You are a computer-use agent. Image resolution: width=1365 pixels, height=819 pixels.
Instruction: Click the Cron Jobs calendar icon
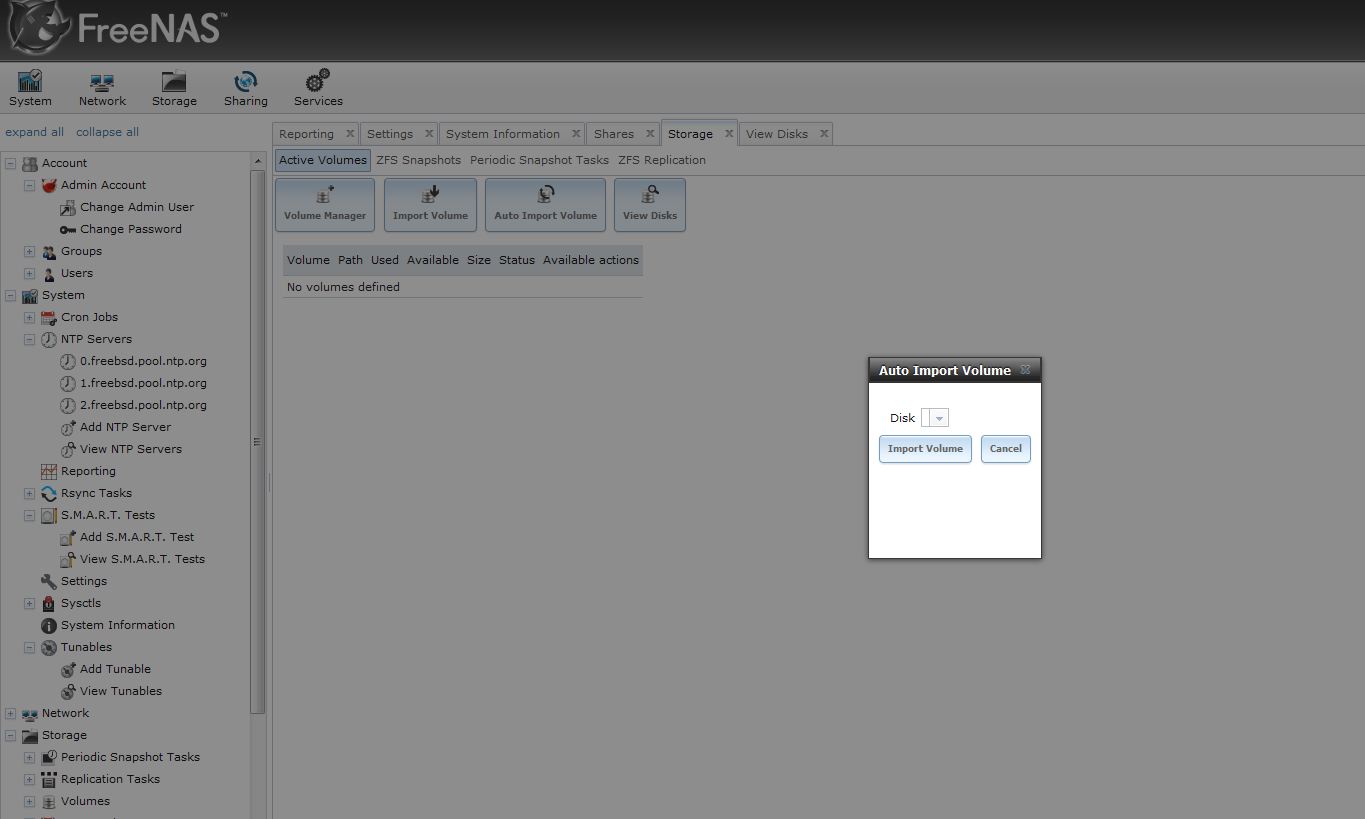(48, 317)
